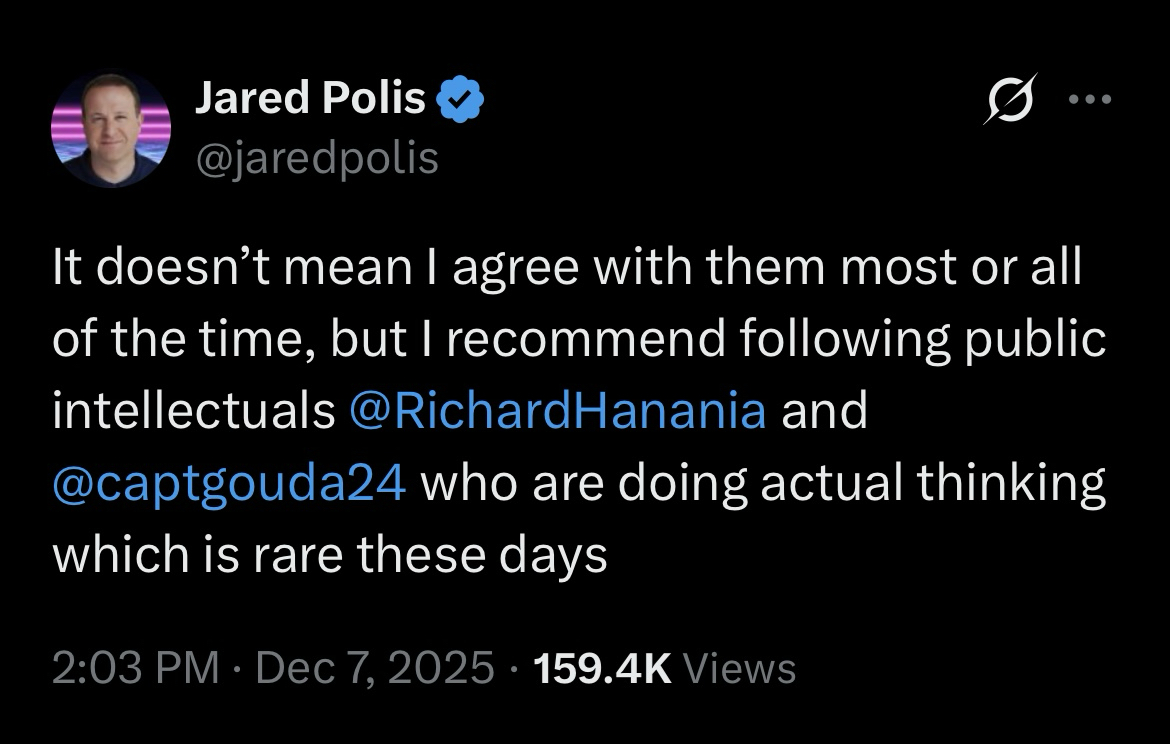Click the 2:03 PM timestamp

tap(135, 667)
